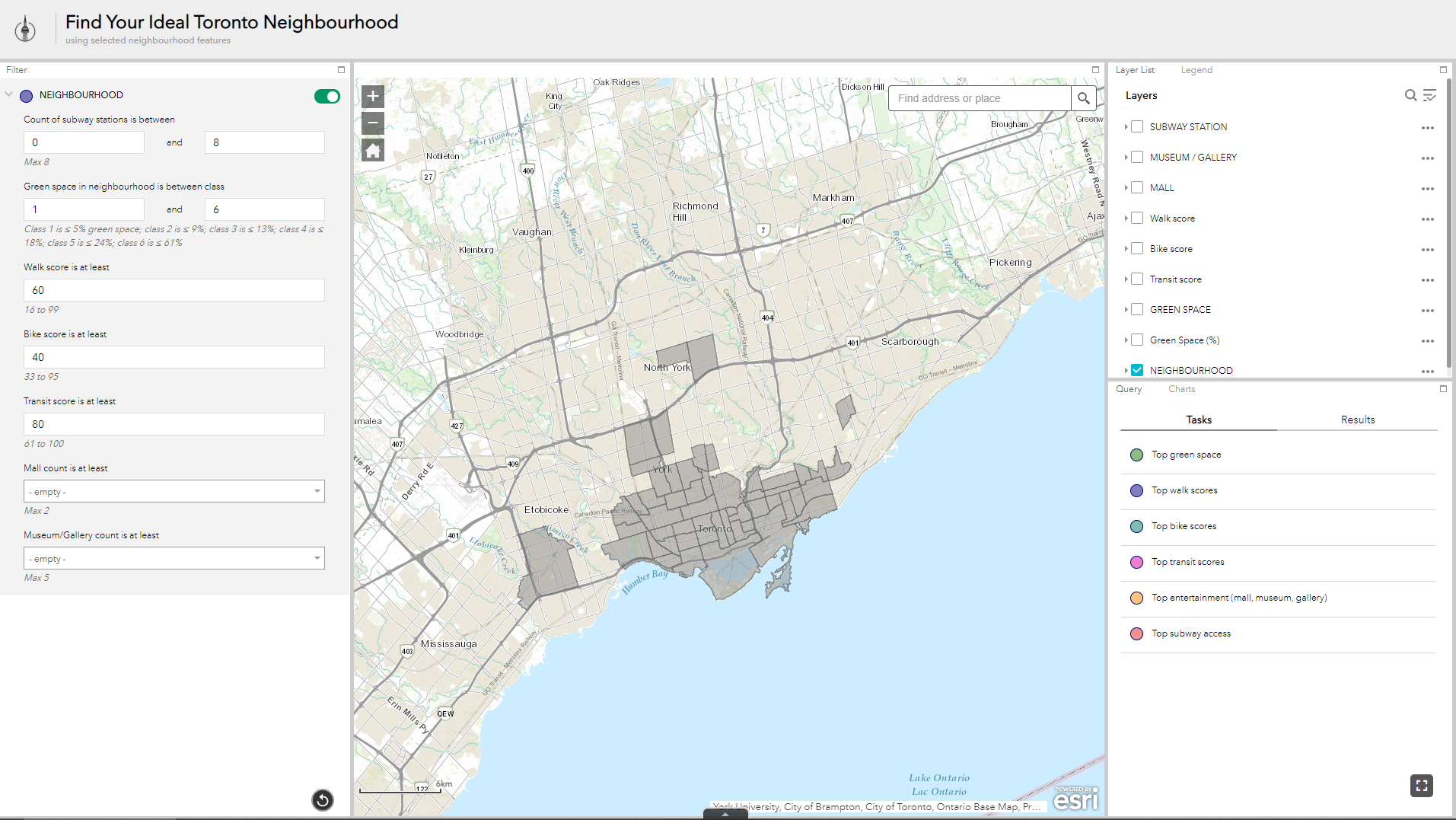Select the Top subway access task
This screenshot has width=1456, height=820.
tap(1190, 633)
